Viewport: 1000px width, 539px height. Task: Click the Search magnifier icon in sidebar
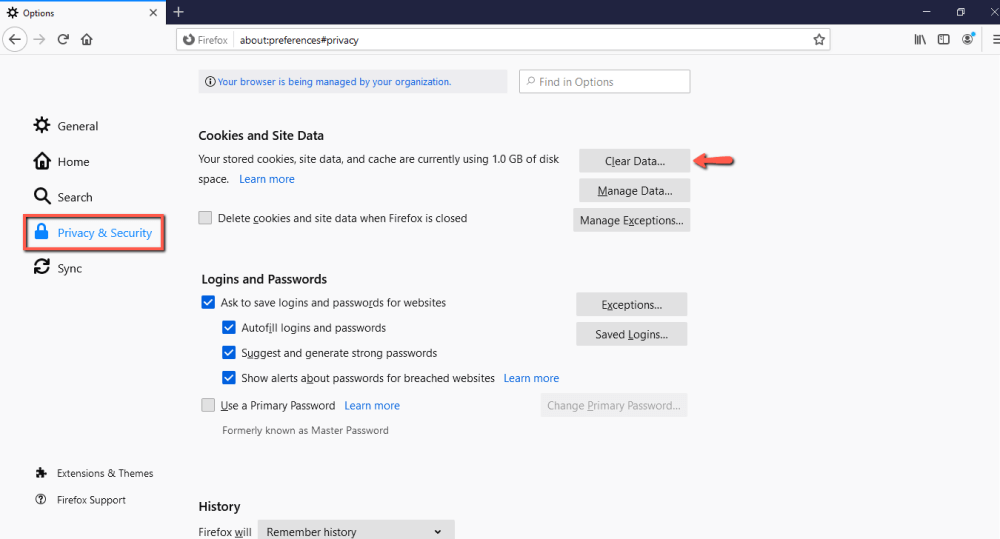pos(42,196)
